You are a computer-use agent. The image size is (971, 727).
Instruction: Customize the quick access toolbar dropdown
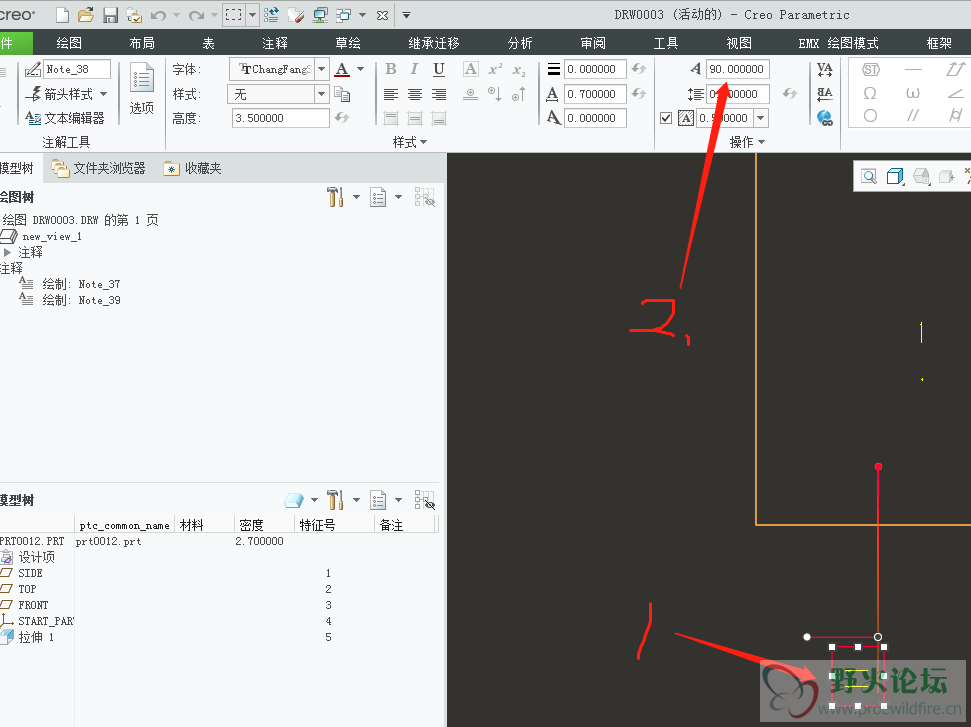tap(407, 15)
